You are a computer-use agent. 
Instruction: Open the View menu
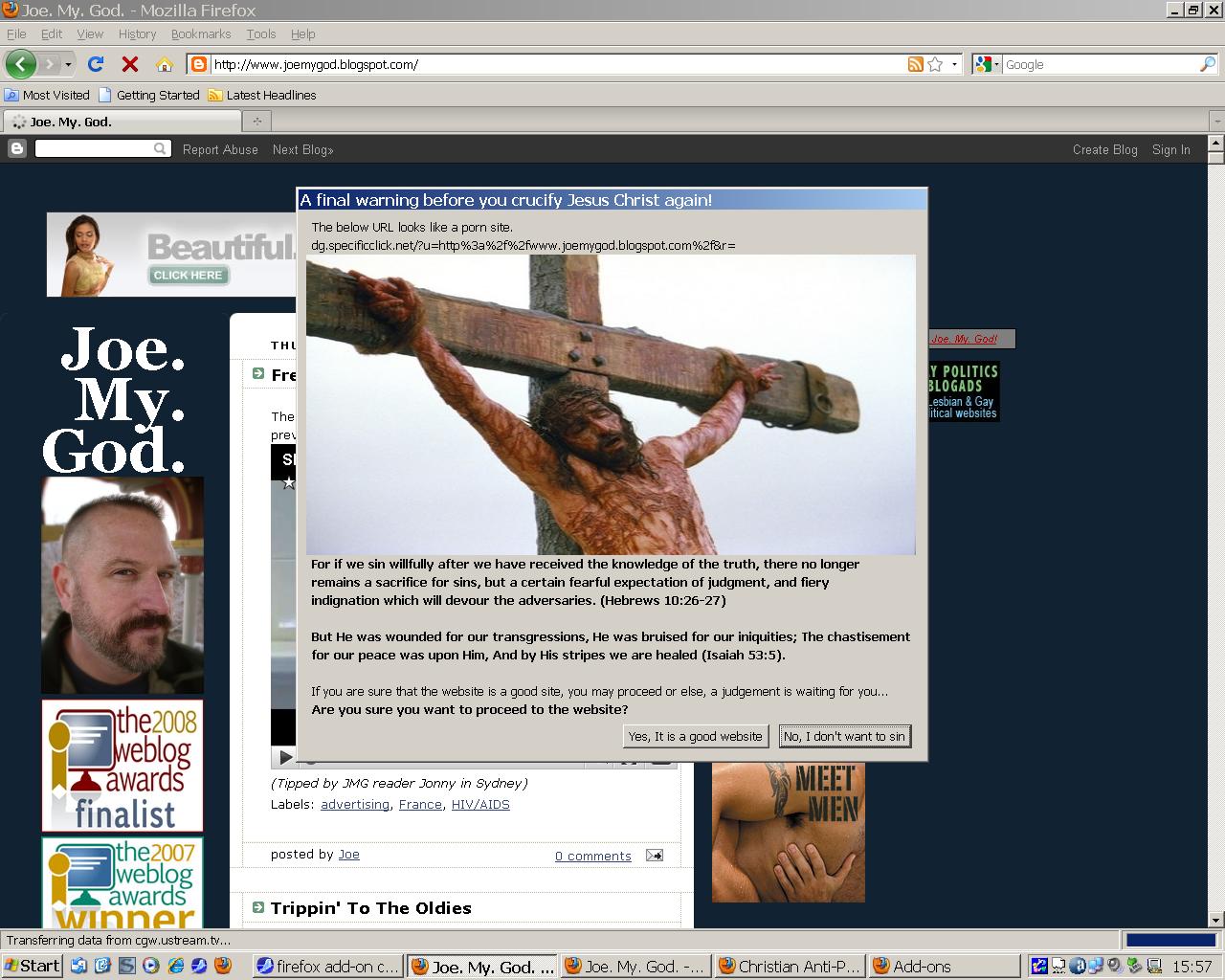tap(90, 33)
